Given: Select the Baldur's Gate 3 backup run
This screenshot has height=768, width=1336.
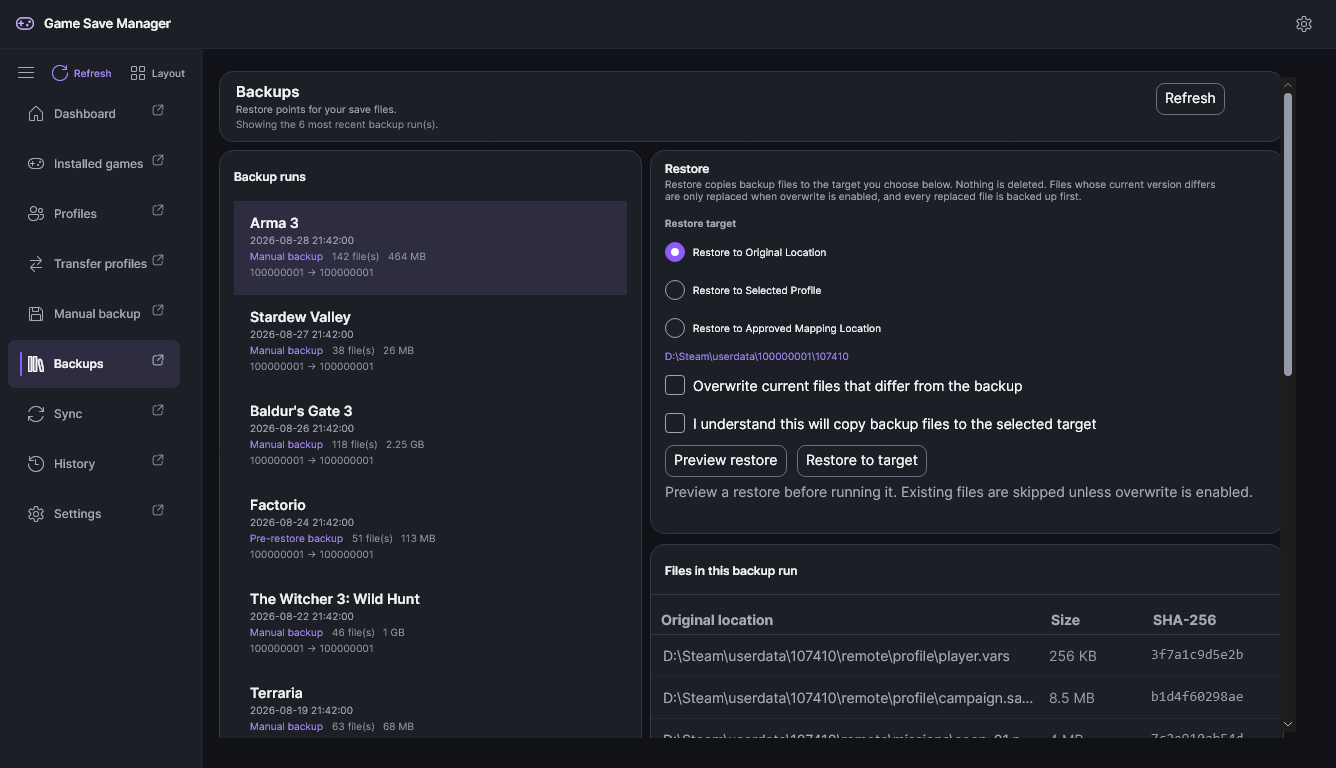Looking at the screenshot, I should pyautogui.click(x=430, y=435).
